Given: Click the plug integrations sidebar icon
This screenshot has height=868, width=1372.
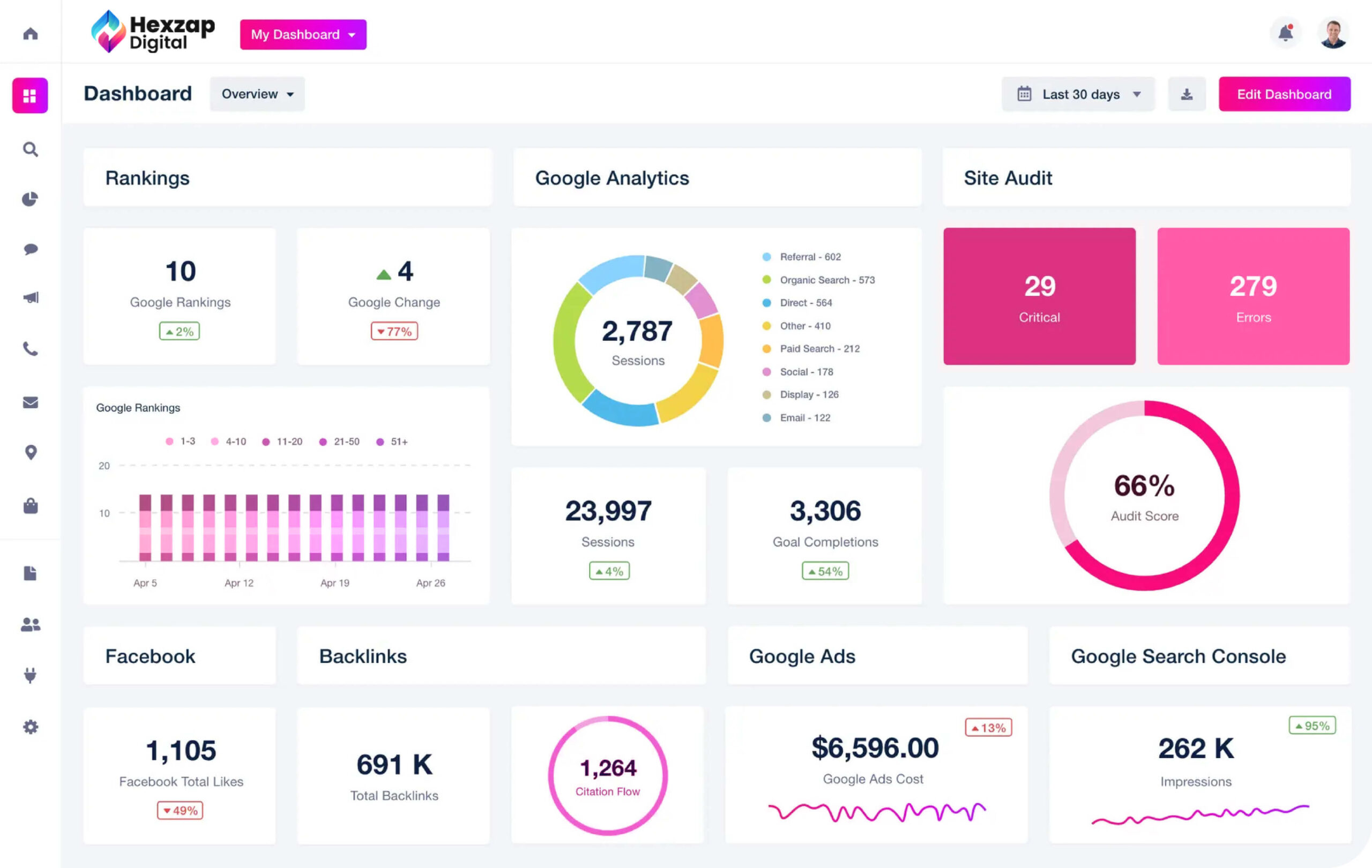Looking at the screenshot, I should (x=30, y=675).
